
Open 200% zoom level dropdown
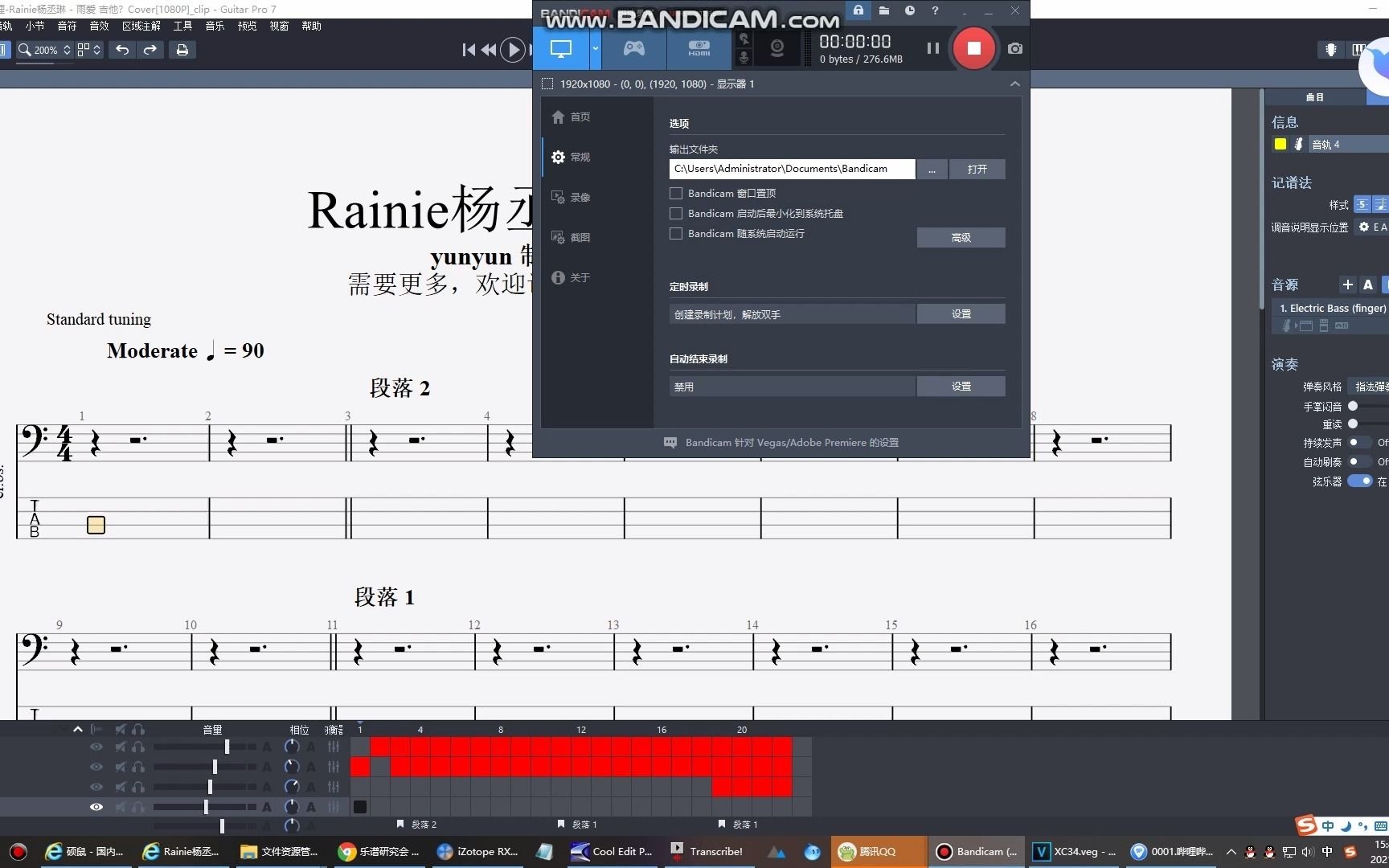(45, 50)
